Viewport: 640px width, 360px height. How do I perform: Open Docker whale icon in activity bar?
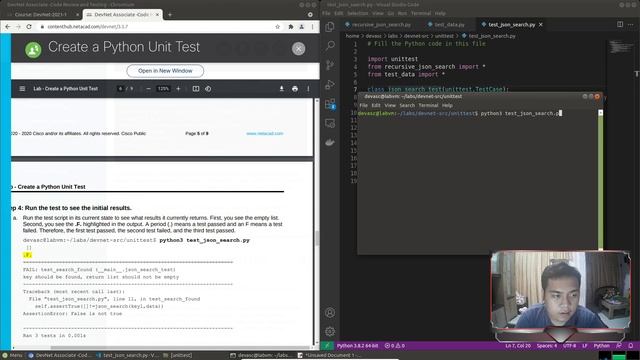[x=330, y=142]
